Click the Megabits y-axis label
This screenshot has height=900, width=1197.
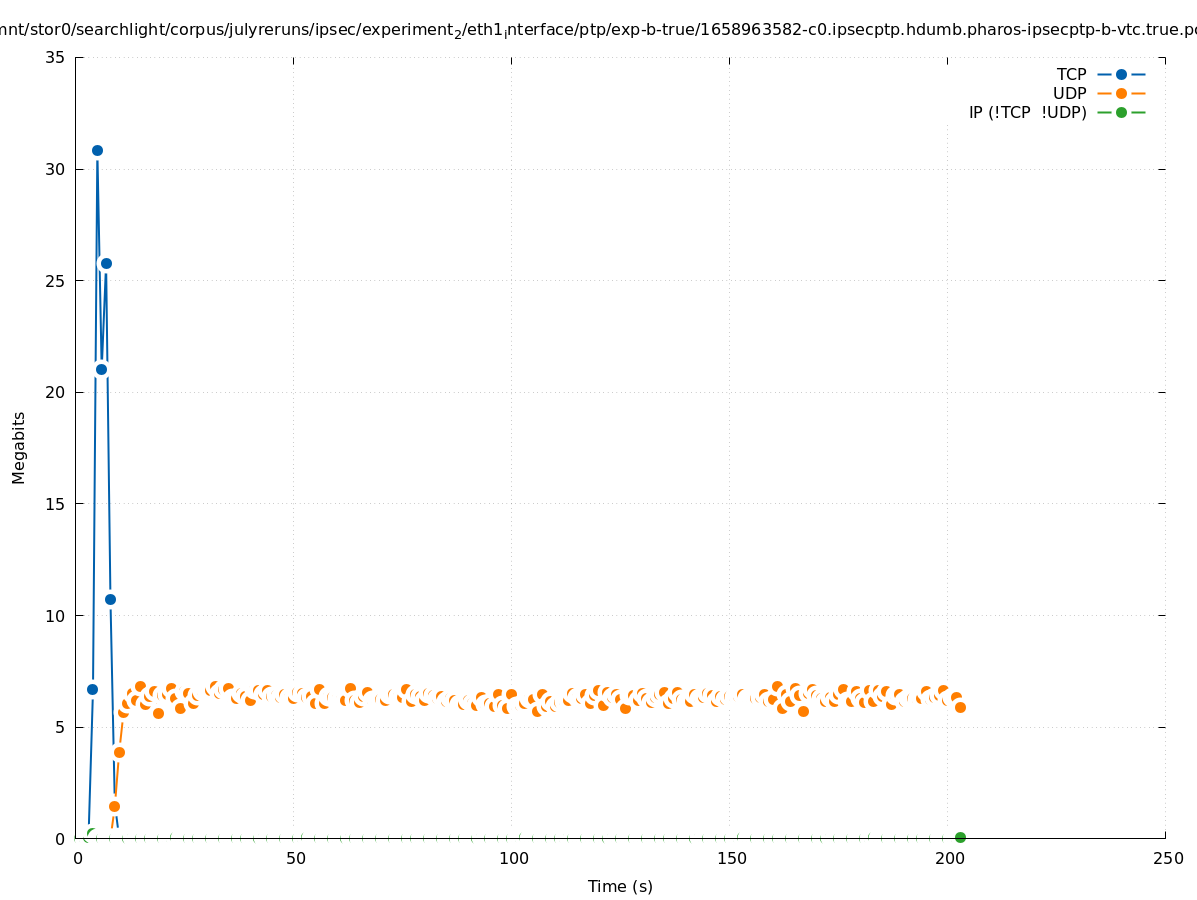[19, 447]
